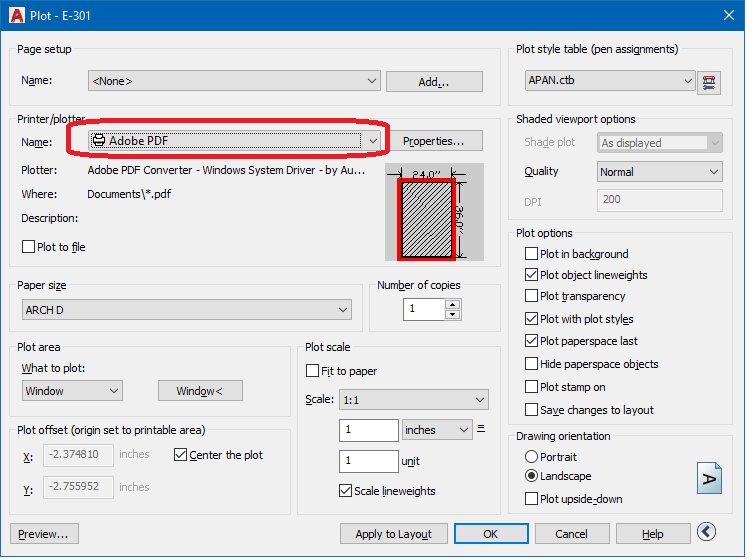
Task: Click the paper size preview thumbnail
Action: (x=434, y=212)
